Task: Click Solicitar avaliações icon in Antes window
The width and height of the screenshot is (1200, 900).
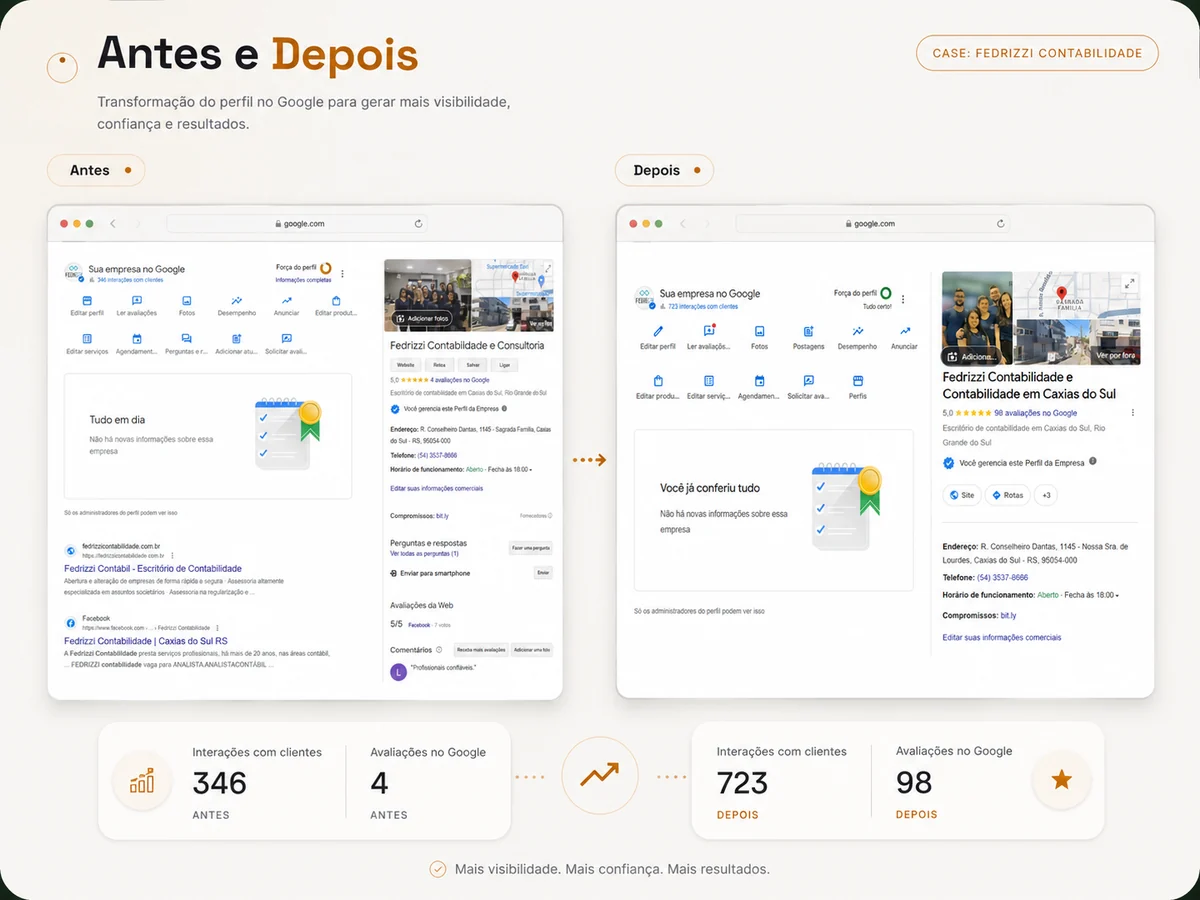Action: pyautogui.click(x=287, y=339)
